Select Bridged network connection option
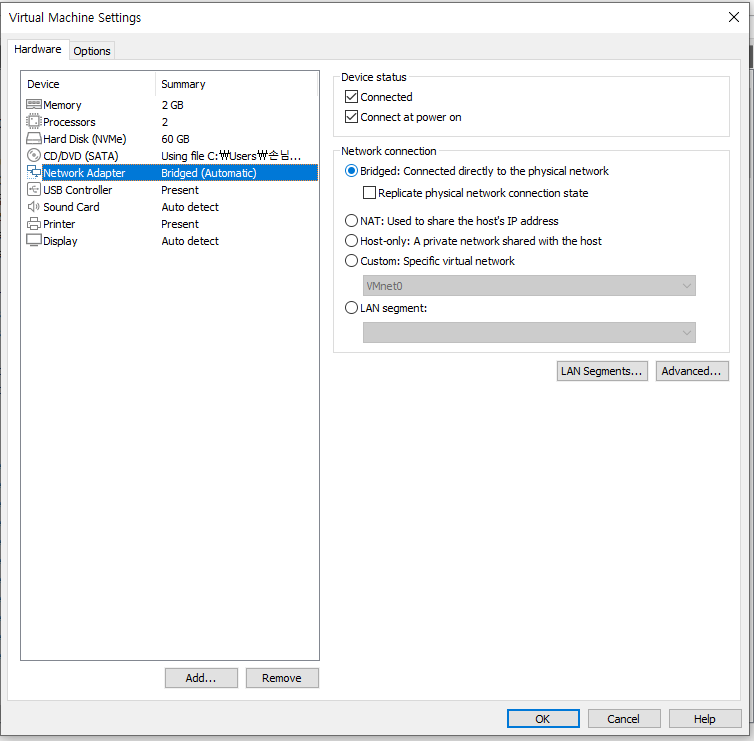Viewport: 754px width, 741px height. click(x=352, y=171)
